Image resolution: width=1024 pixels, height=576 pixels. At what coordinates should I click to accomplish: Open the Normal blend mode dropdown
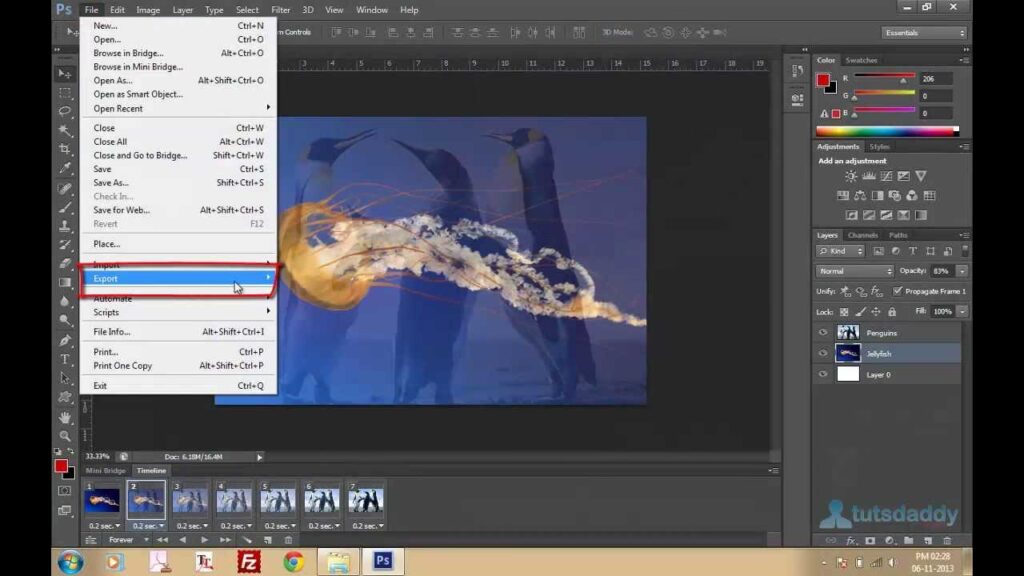click(x=855, y=271)
